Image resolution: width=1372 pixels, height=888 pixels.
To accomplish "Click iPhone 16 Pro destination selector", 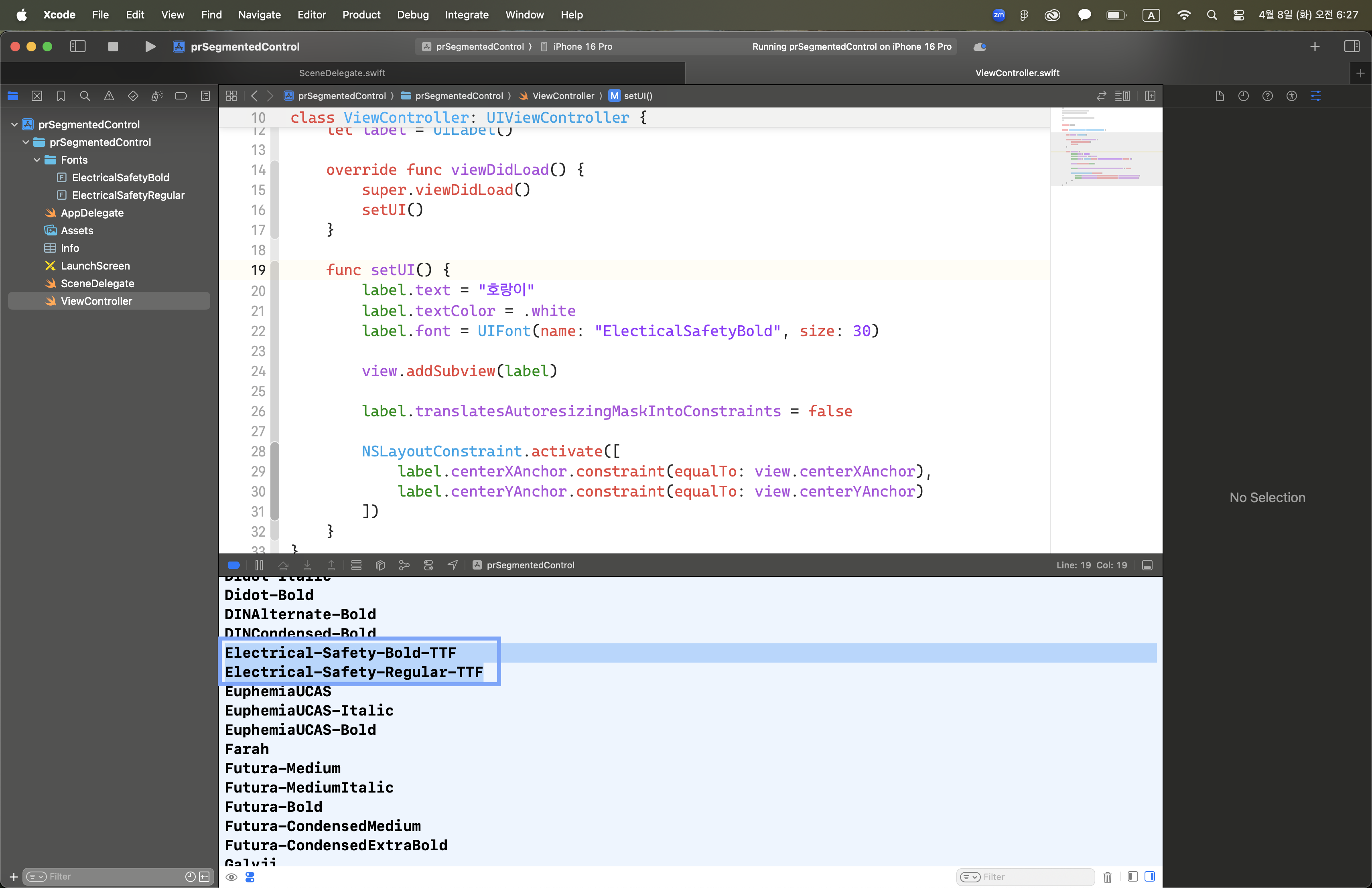I will 582,46.
